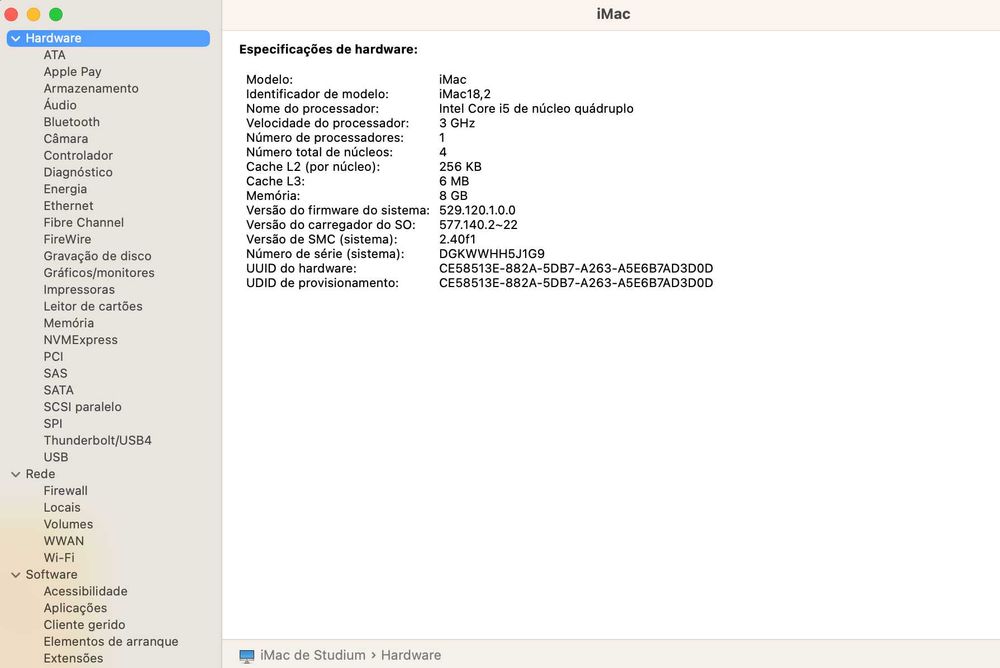Open Firewall under Rede
Image resolution: width=1000 pixels, height=668 pixels.
click(66, 491)
